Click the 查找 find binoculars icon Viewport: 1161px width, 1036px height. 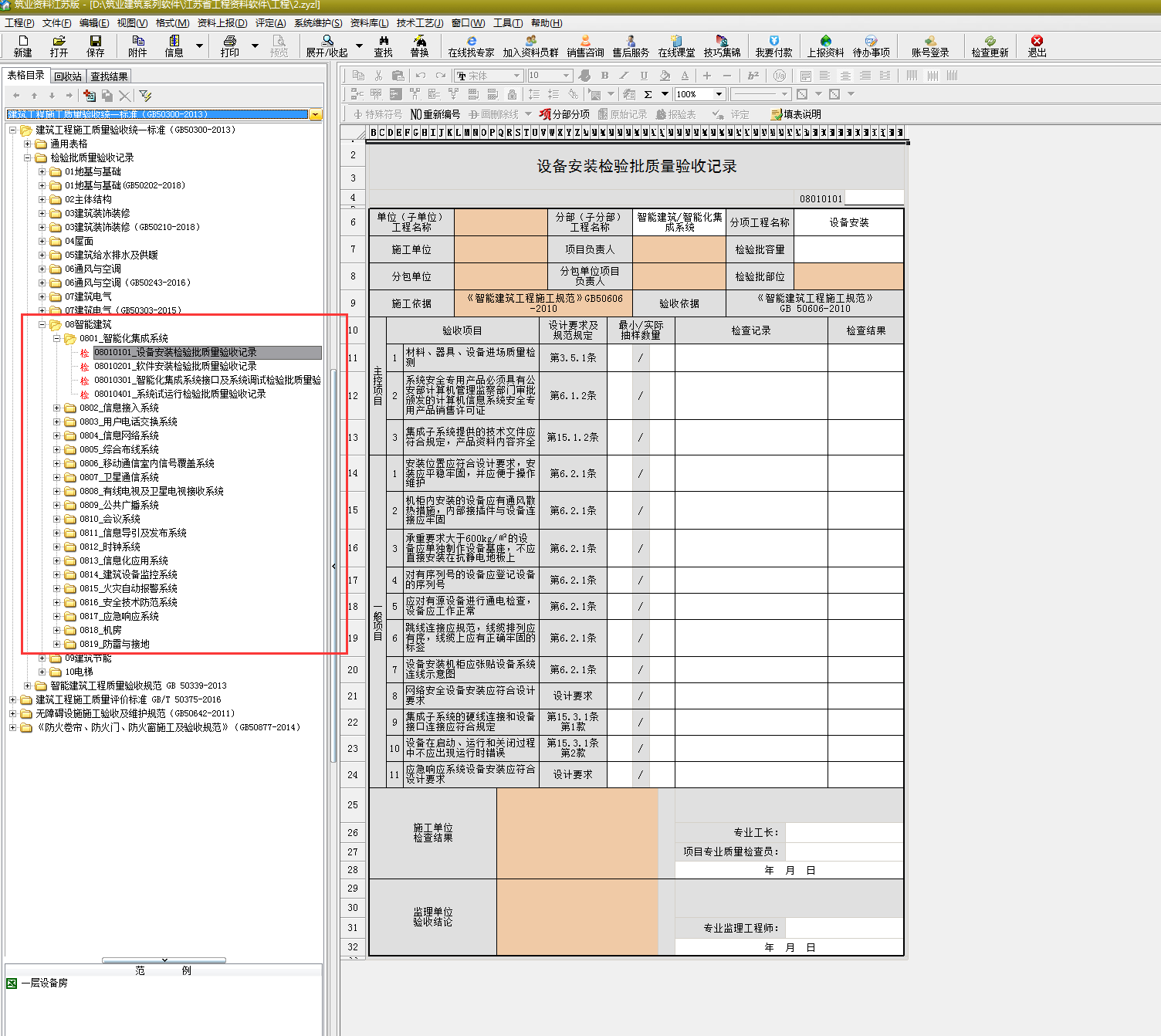384,46
